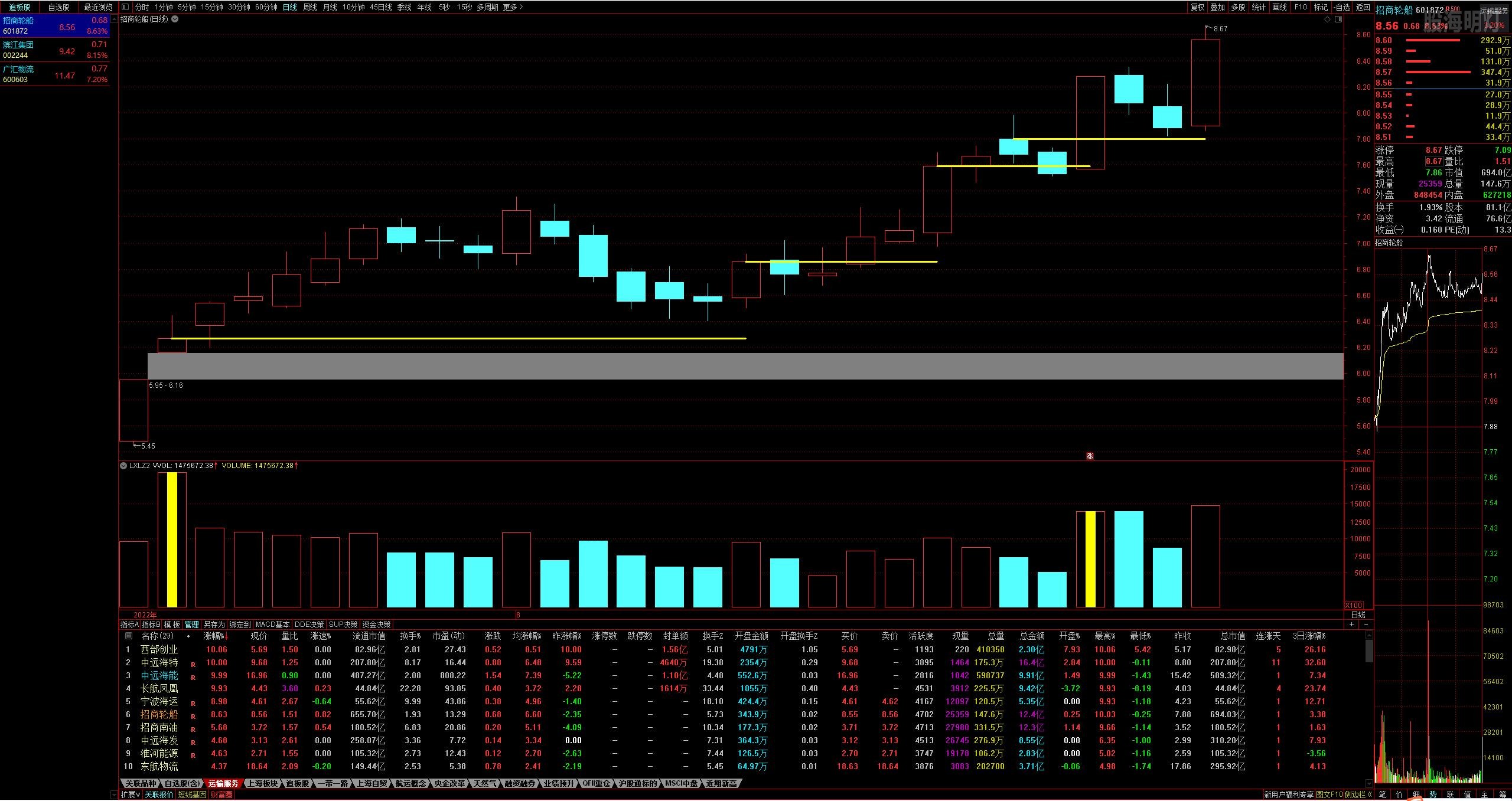Zoom in the chart with the plus button
1512x801 pixels.
click(1352, 625)
